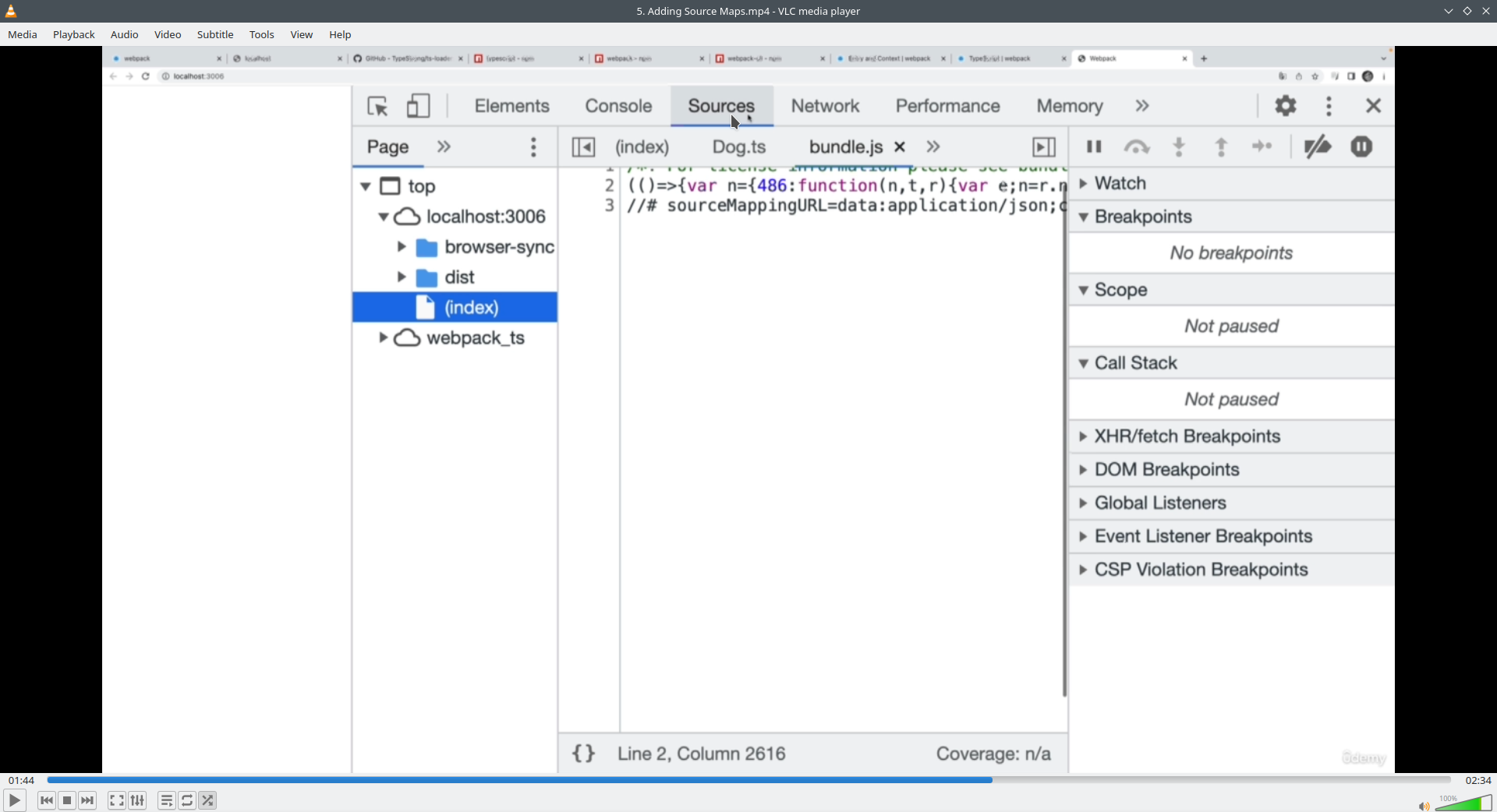Viewport: 1497px width, 812px height.
Task: Hide the debugger sidebar
Action: tap(1044, 147)
